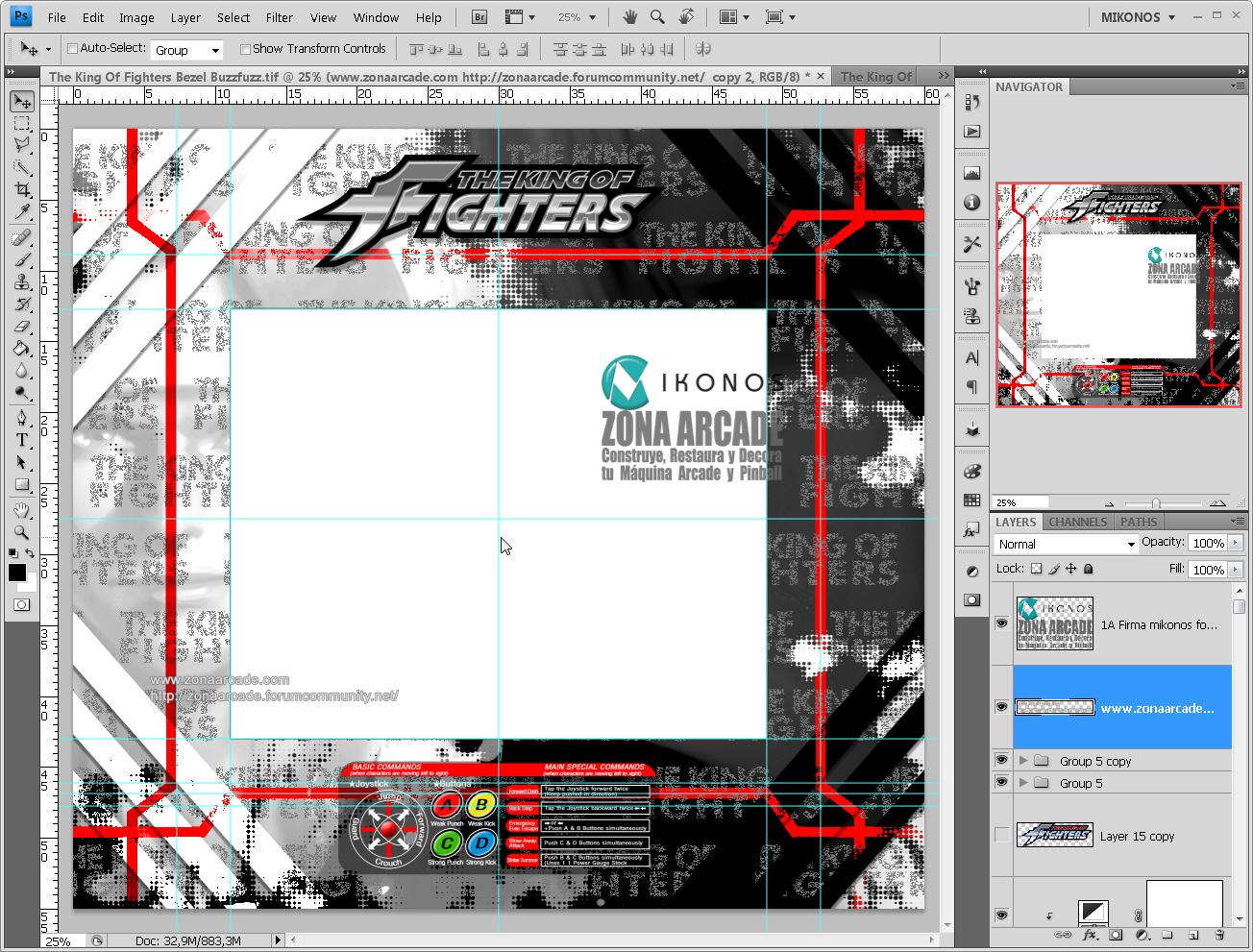The width and height of the screenshot is (1253, 952).
Task: Open the Fill slider arrow
Action: 1236,570
